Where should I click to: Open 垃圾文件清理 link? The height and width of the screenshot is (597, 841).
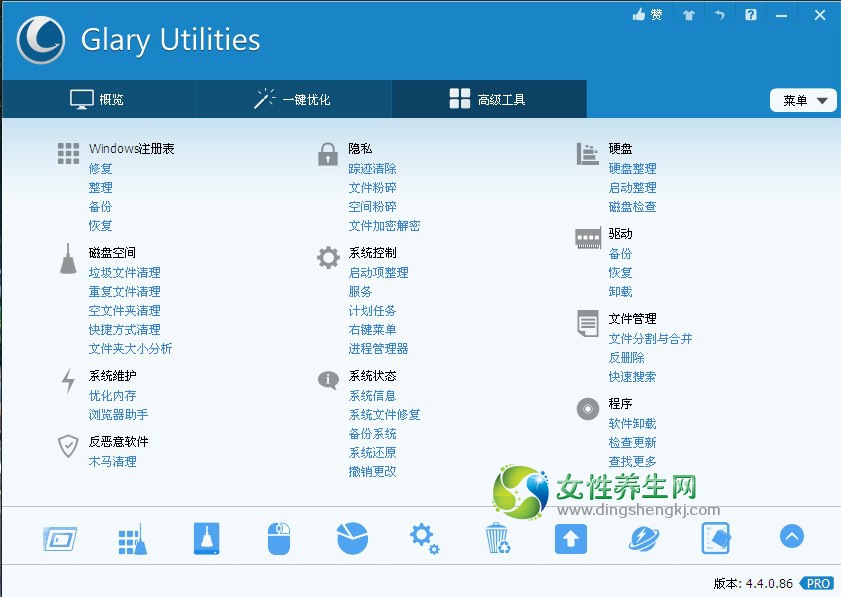coord(124,272)
